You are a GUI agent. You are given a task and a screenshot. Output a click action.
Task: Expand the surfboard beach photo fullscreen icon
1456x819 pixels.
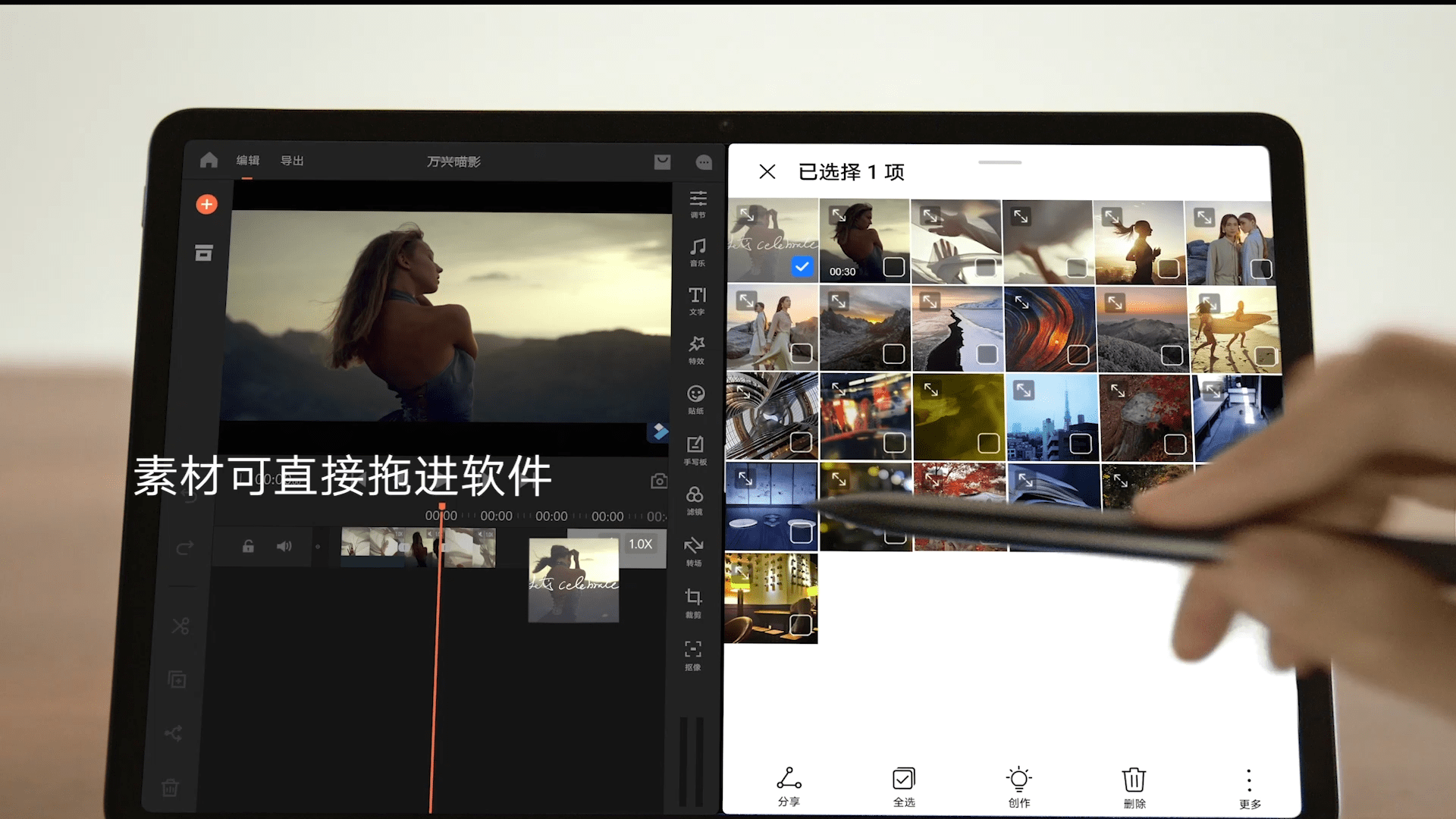click(1209, 303)
